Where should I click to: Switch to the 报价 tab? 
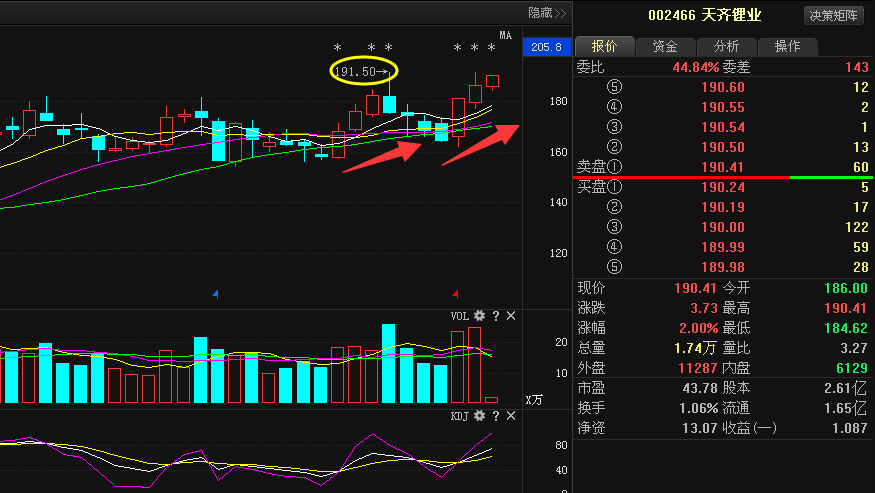coord(604,46)
